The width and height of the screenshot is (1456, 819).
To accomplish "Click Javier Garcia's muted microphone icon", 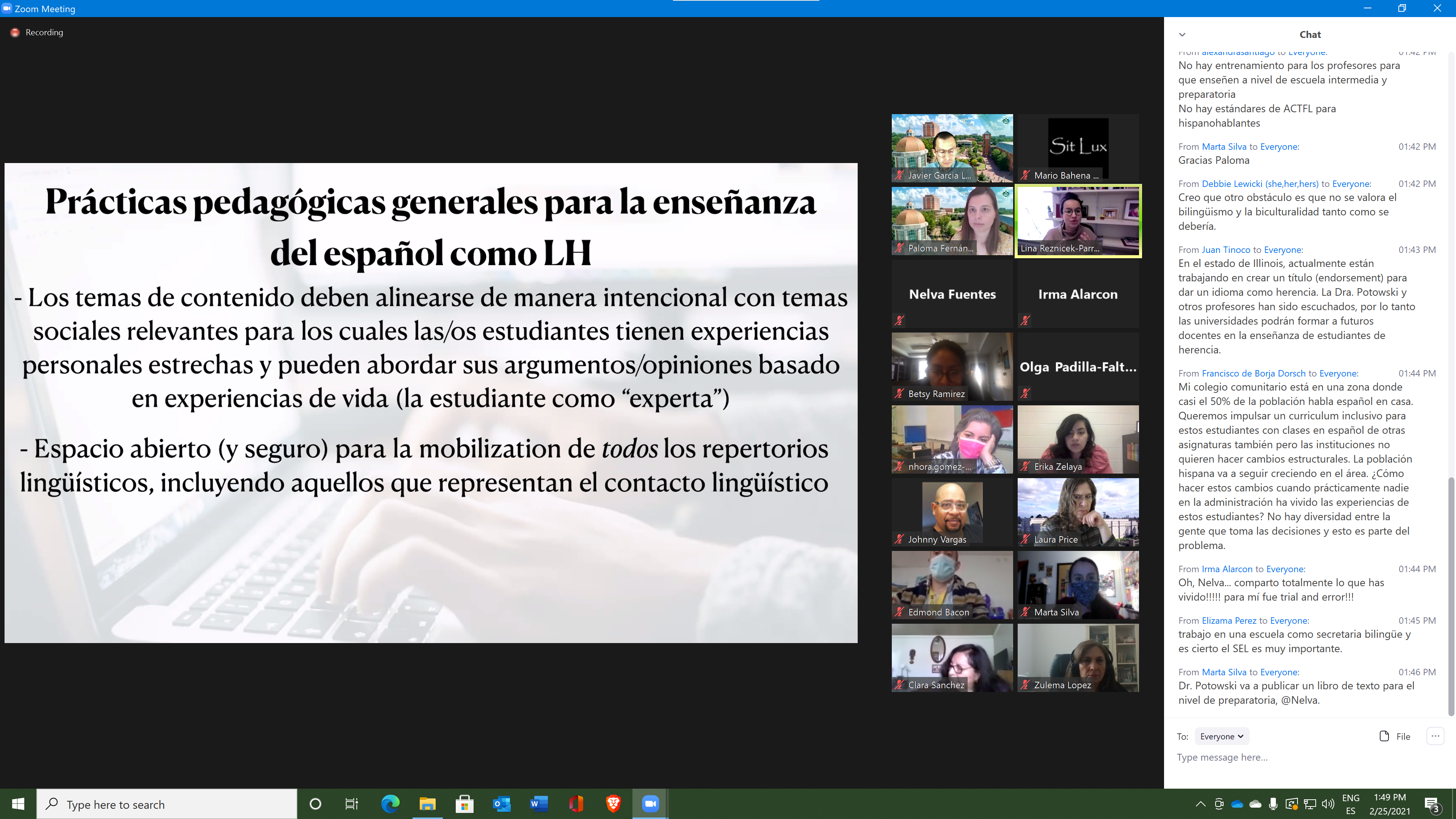I will tap(899, 175).
